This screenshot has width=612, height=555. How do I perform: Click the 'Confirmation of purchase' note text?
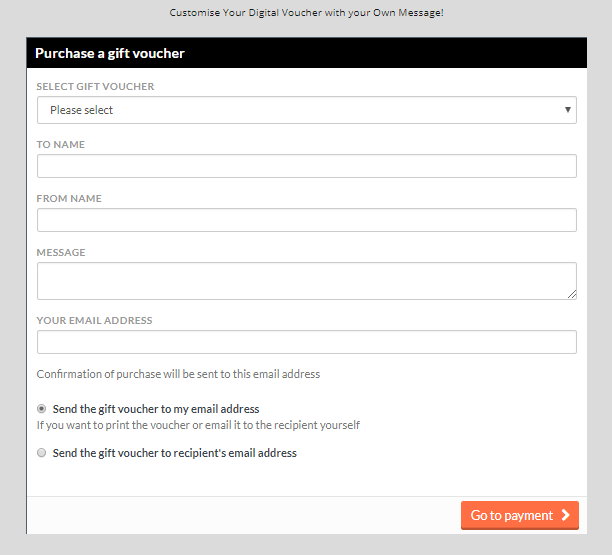pyautogui.click(x=178, y=374)
